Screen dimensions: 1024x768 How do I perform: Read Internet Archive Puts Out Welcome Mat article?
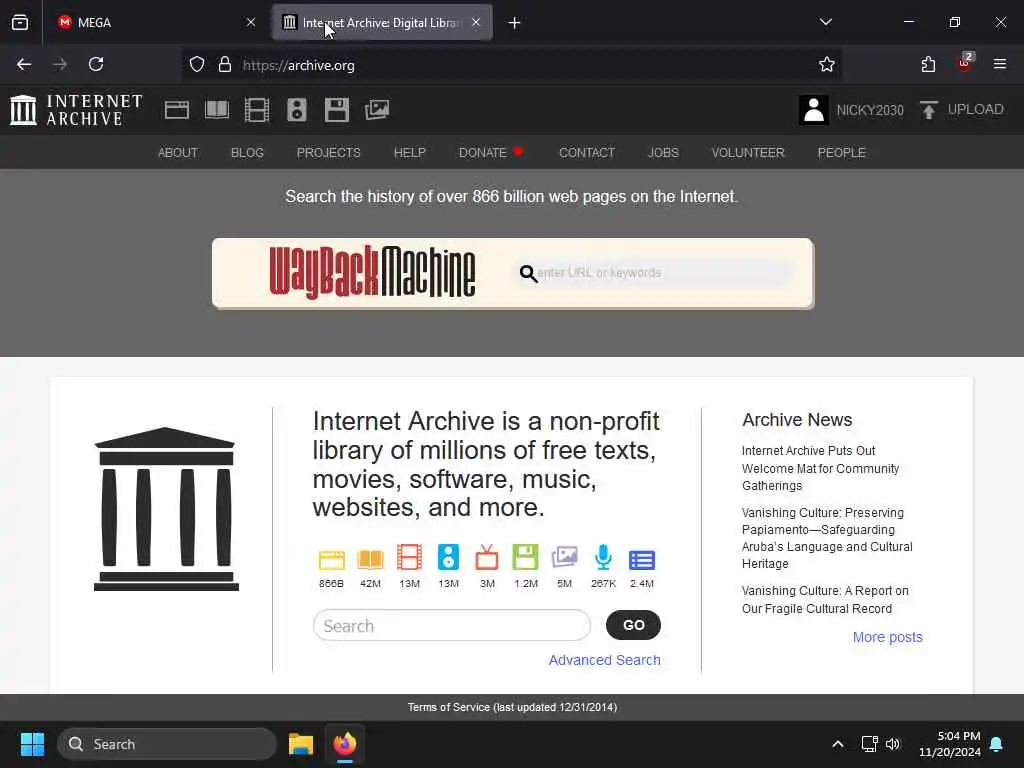click(820, 468)
